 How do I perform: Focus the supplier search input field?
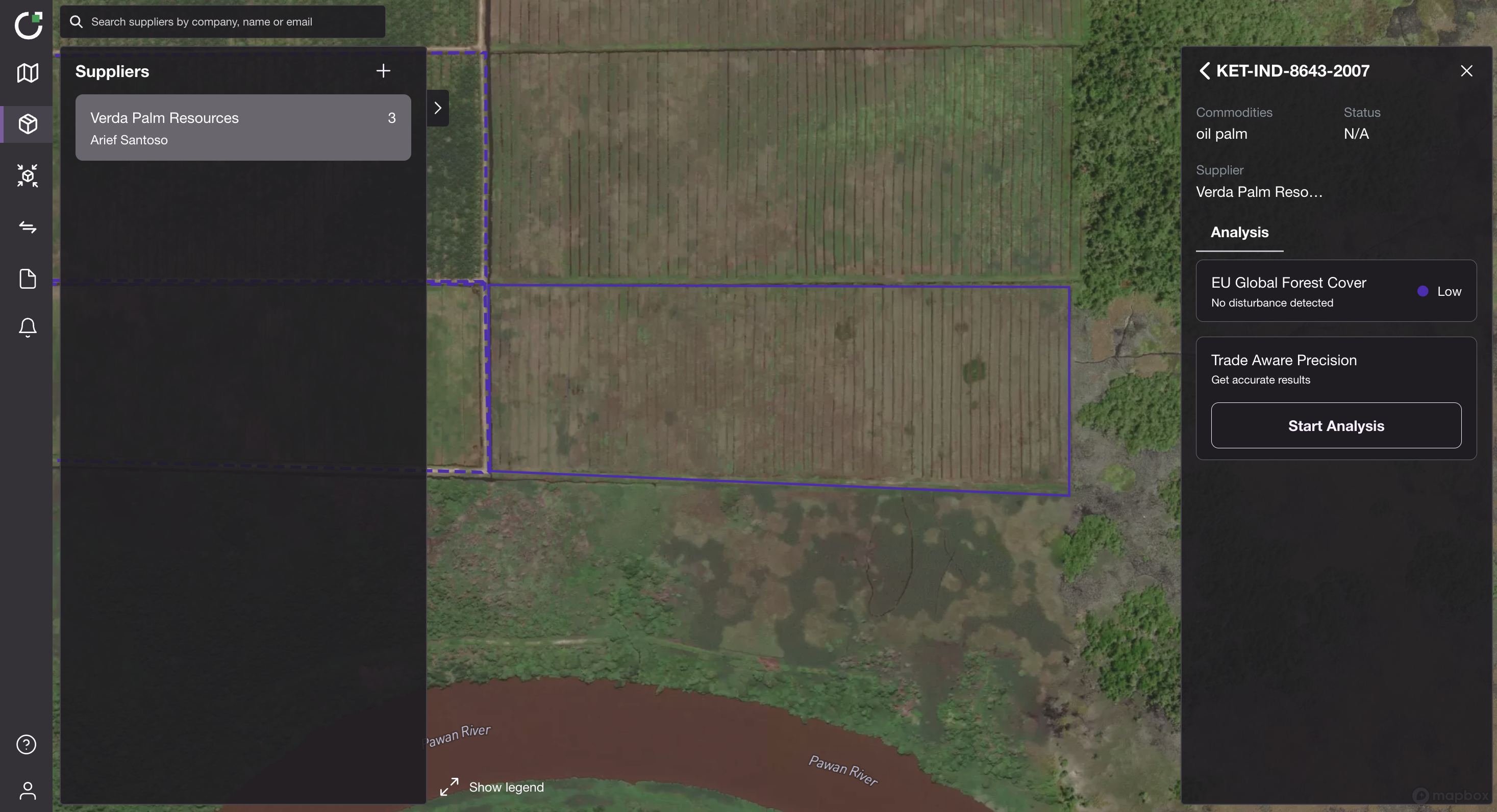pyautogui.click(x=233, y=22)
